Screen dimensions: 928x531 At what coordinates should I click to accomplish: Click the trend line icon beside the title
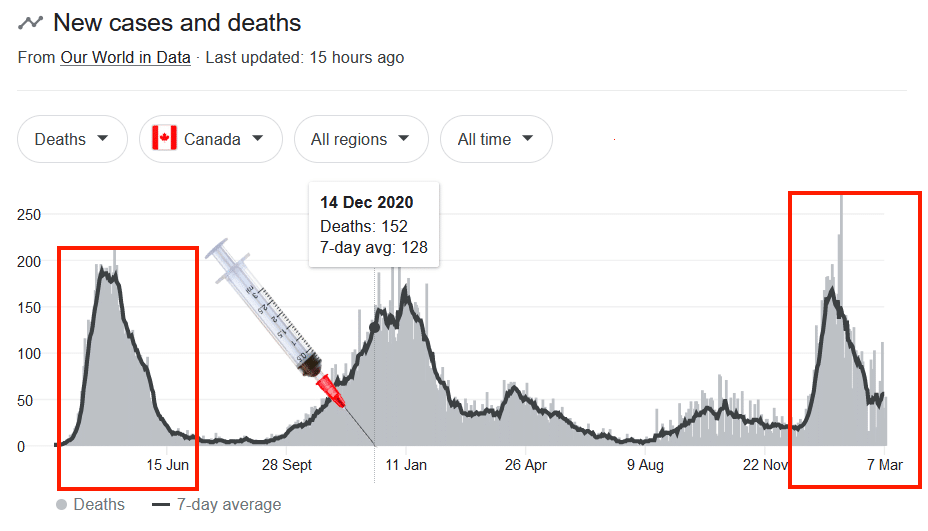pos(30,22)
